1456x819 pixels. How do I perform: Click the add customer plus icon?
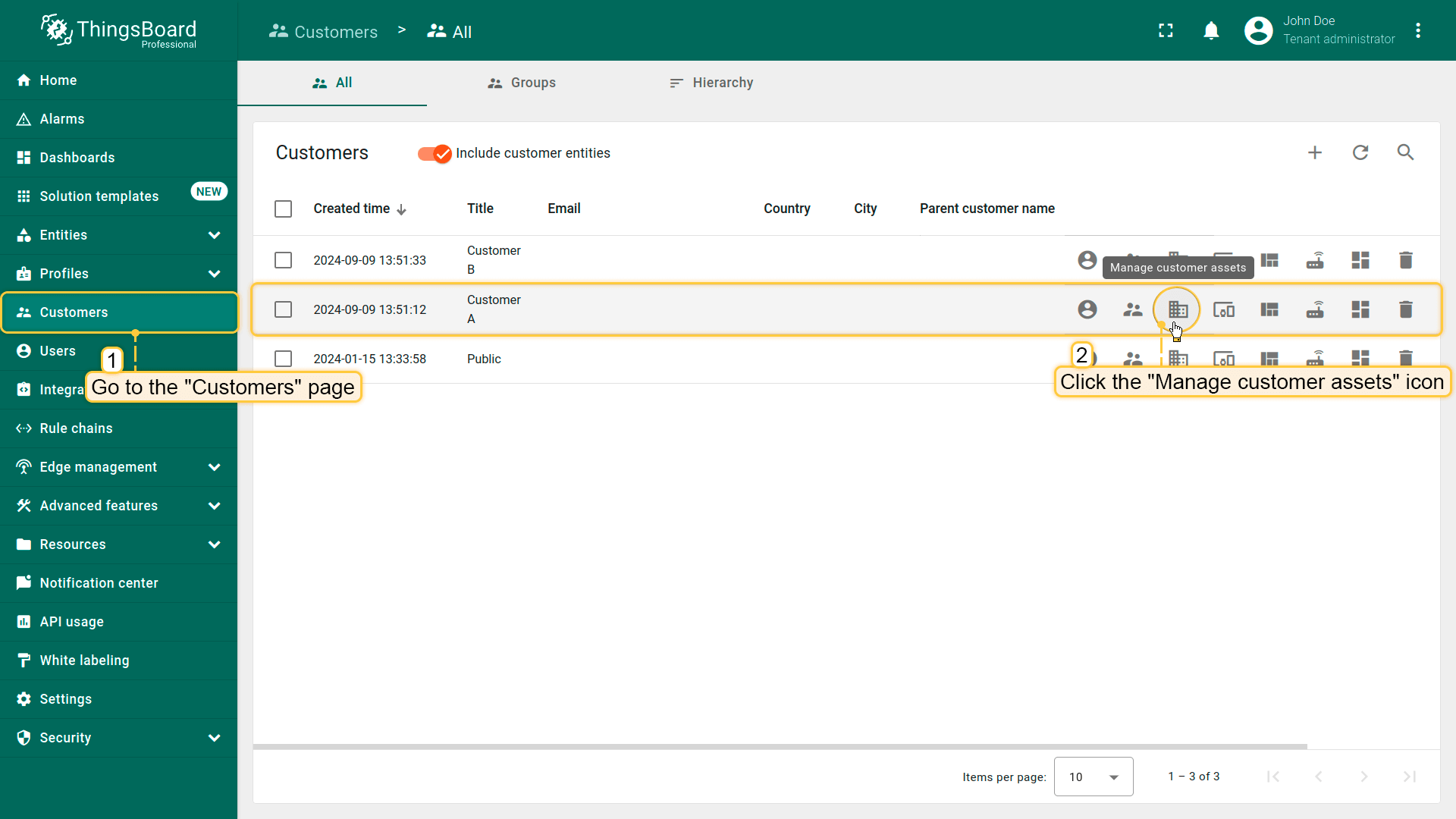tap(1315, 152)
